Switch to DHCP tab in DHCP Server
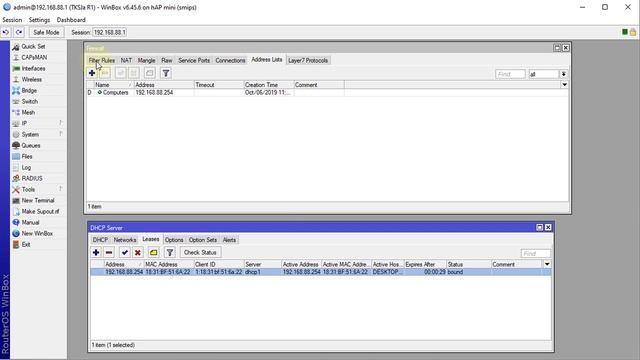Image resolution: width=640 pixels, height=360 pixels. coord(100,240)
